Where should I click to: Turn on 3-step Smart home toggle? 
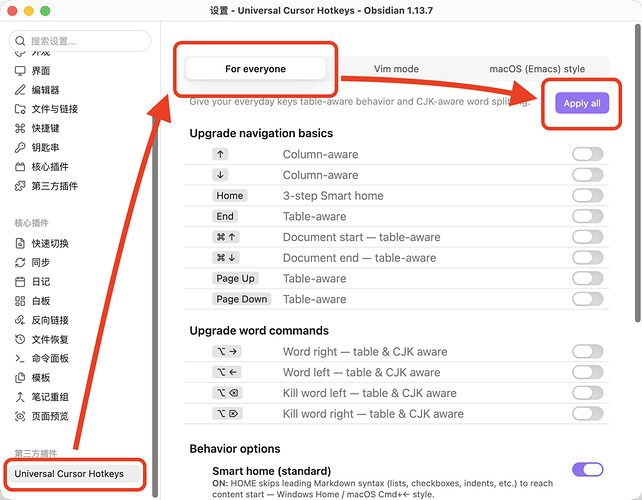coord(588,196)
